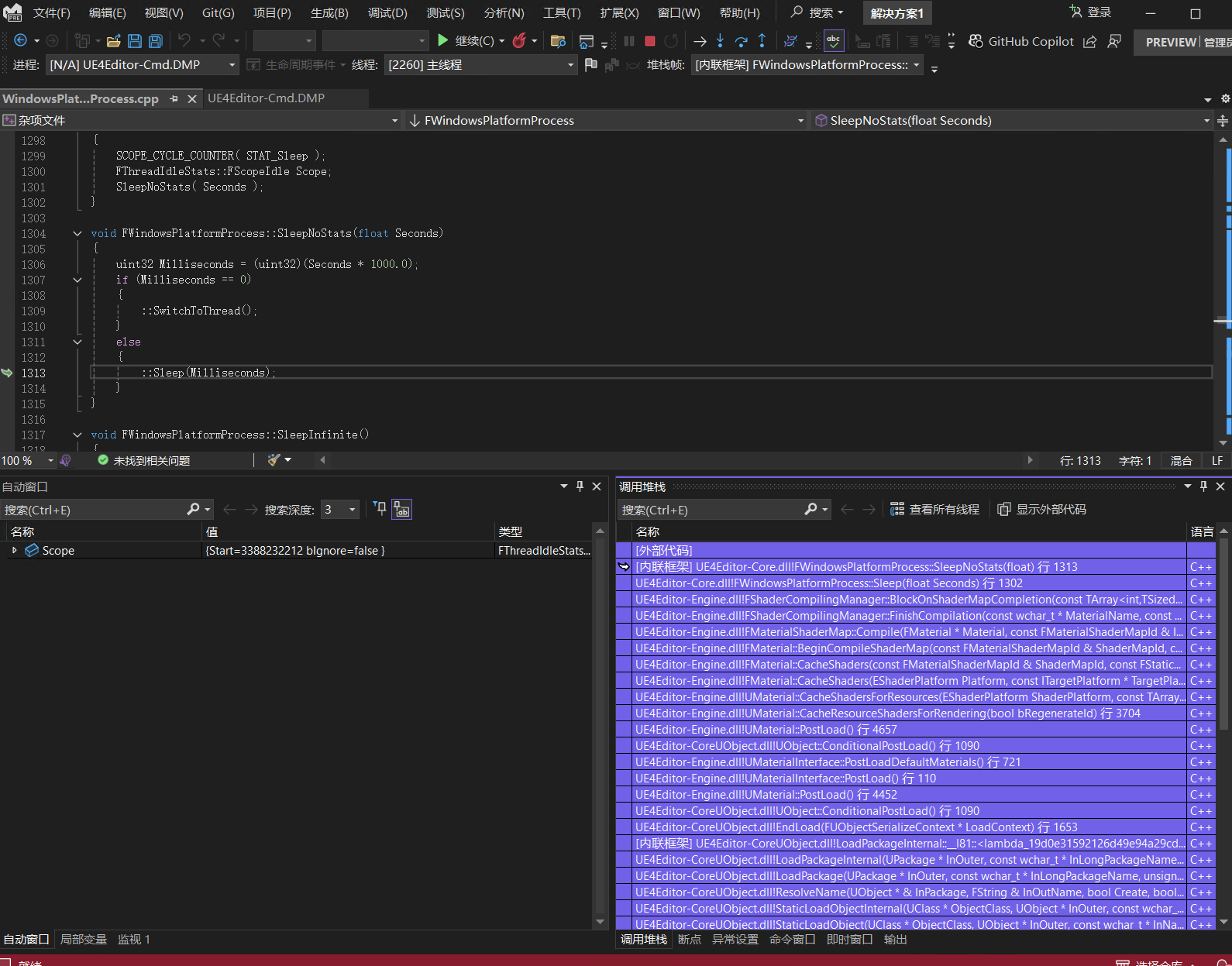This screenshot has width=1232, height=966.
Task: Click the Hot Reload flame icon
Action: (x=519, y=40)
